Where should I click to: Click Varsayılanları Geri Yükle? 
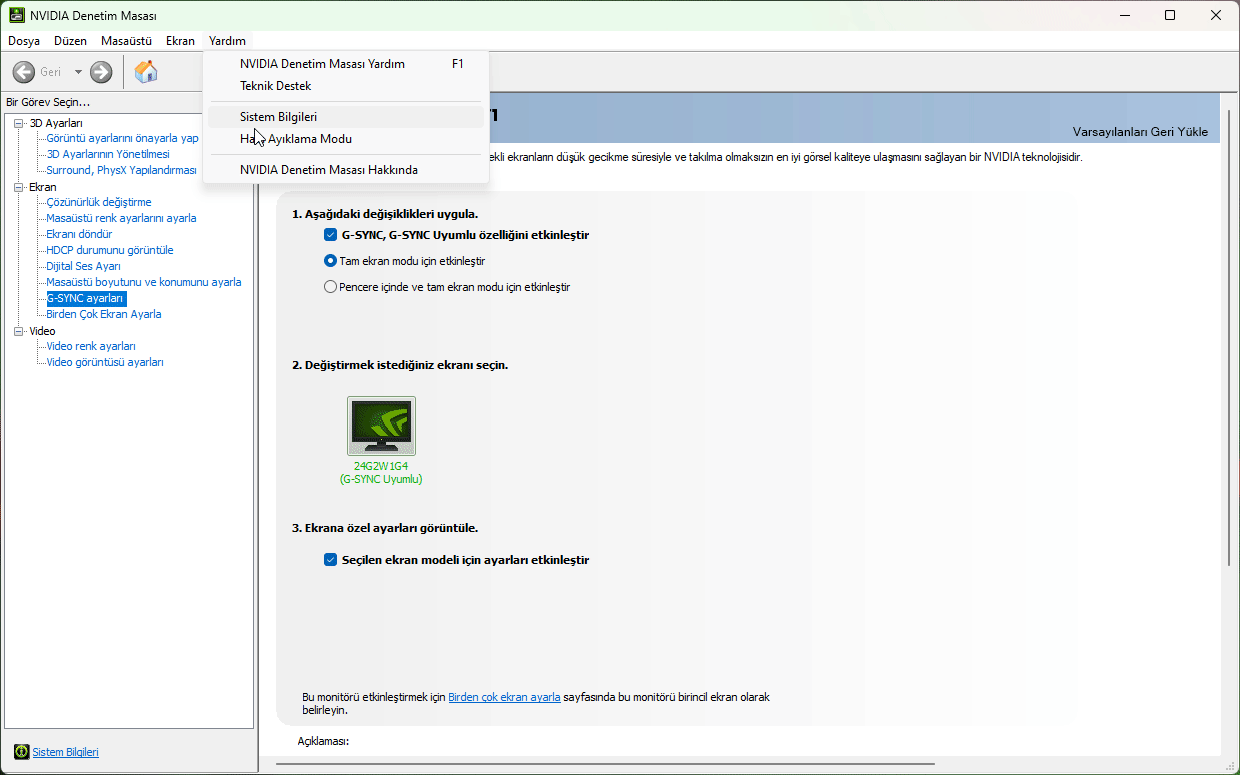pyautogui.click(x=1140, y=132)
